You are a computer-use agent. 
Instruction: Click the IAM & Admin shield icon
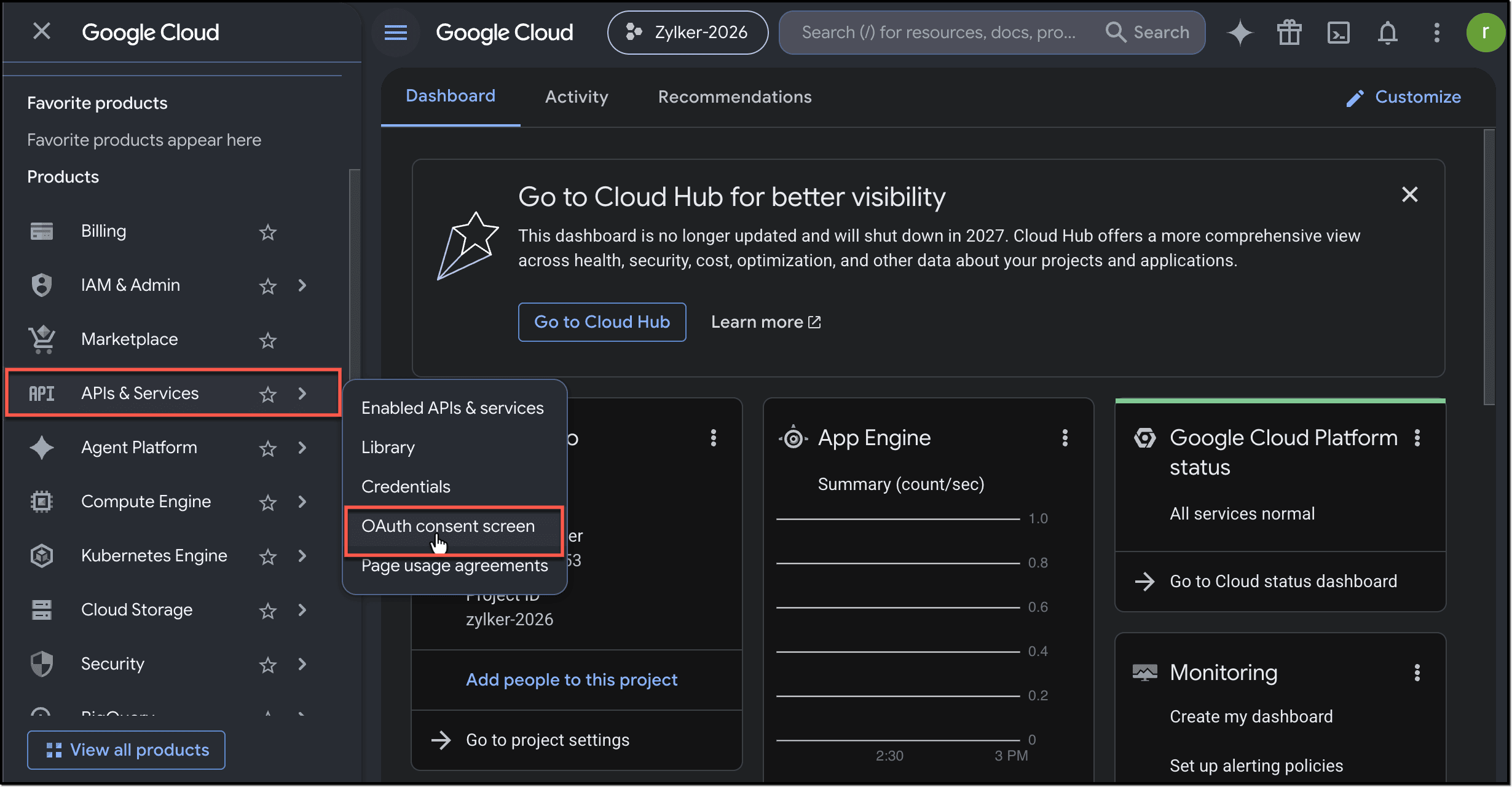click(42, 285)
